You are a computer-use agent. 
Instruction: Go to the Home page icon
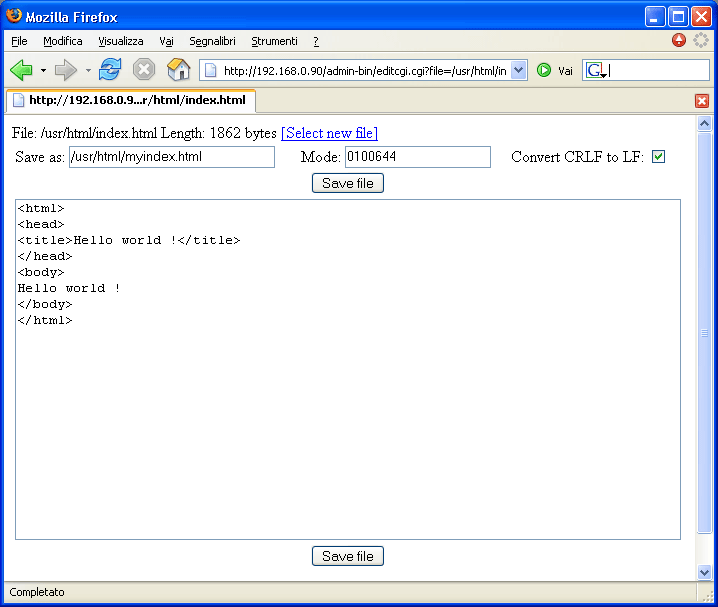tap(179, 70)
